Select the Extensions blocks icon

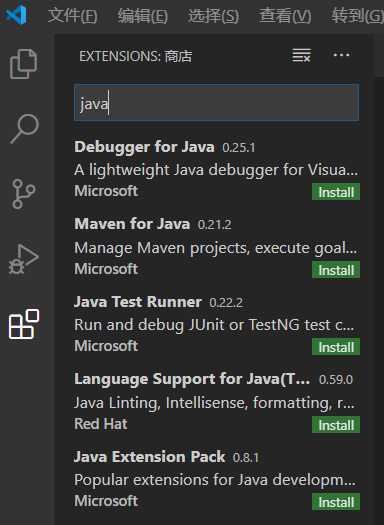(x=24, y=324)
